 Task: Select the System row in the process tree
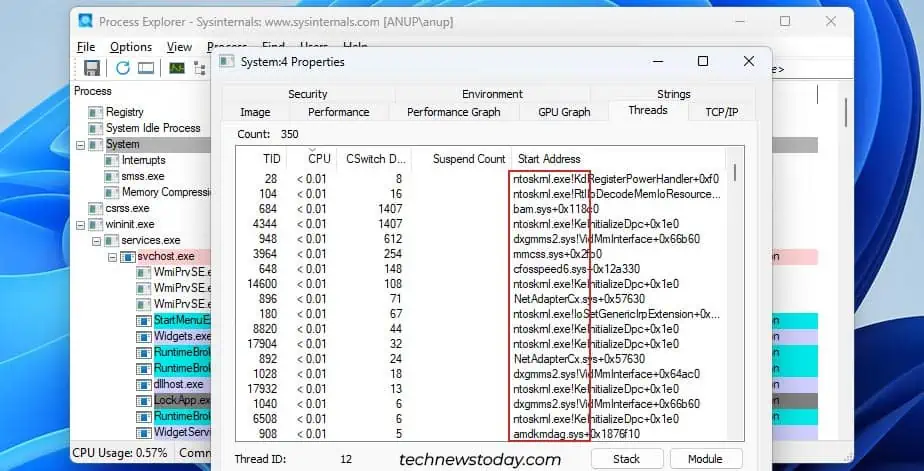tap(123, 144)
